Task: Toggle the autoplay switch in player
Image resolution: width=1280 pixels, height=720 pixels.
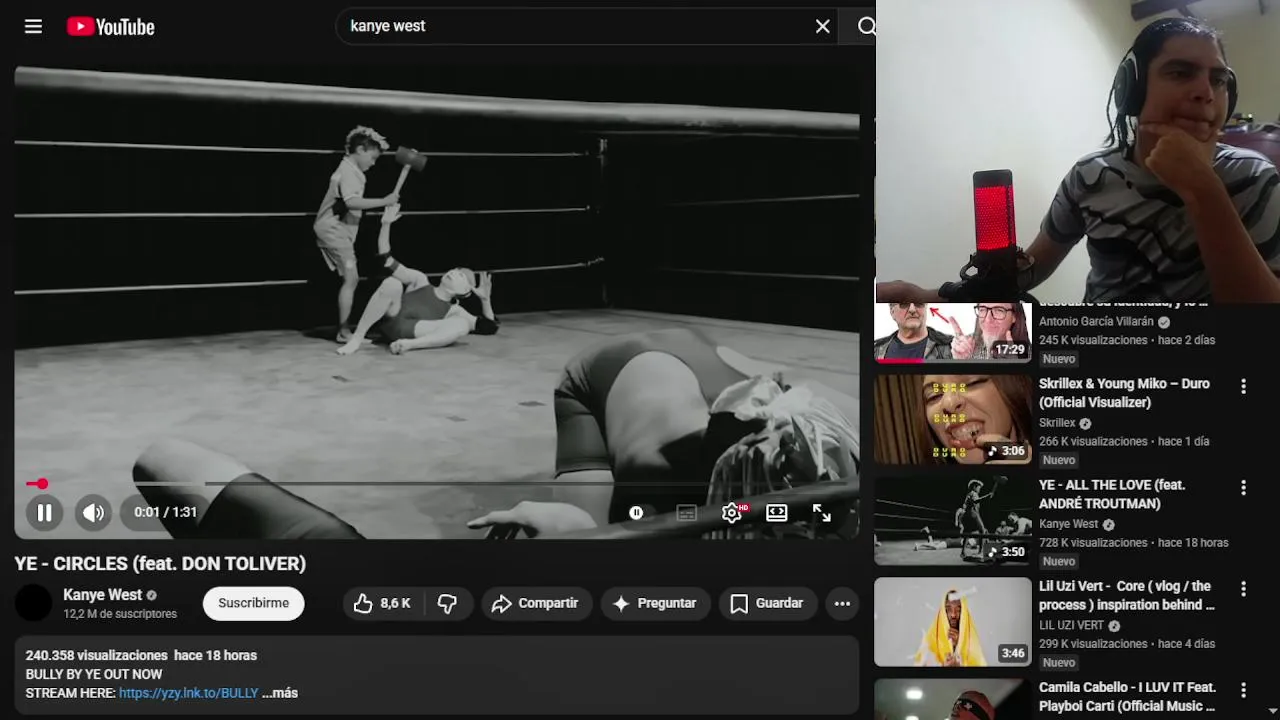Action: coord(636,513)
